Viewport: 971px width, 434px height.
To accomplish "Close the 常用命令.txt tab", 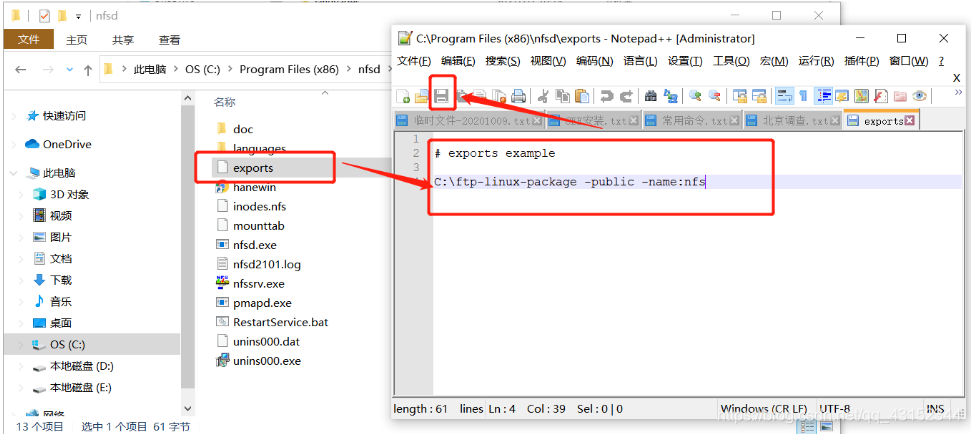I will pyautogui.click(x=735, y=121).
